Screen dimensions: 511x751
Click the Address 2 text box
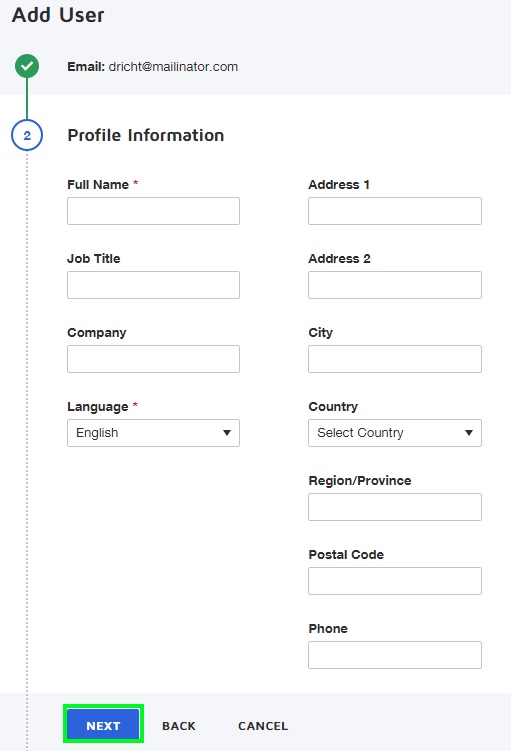(395, 285)
